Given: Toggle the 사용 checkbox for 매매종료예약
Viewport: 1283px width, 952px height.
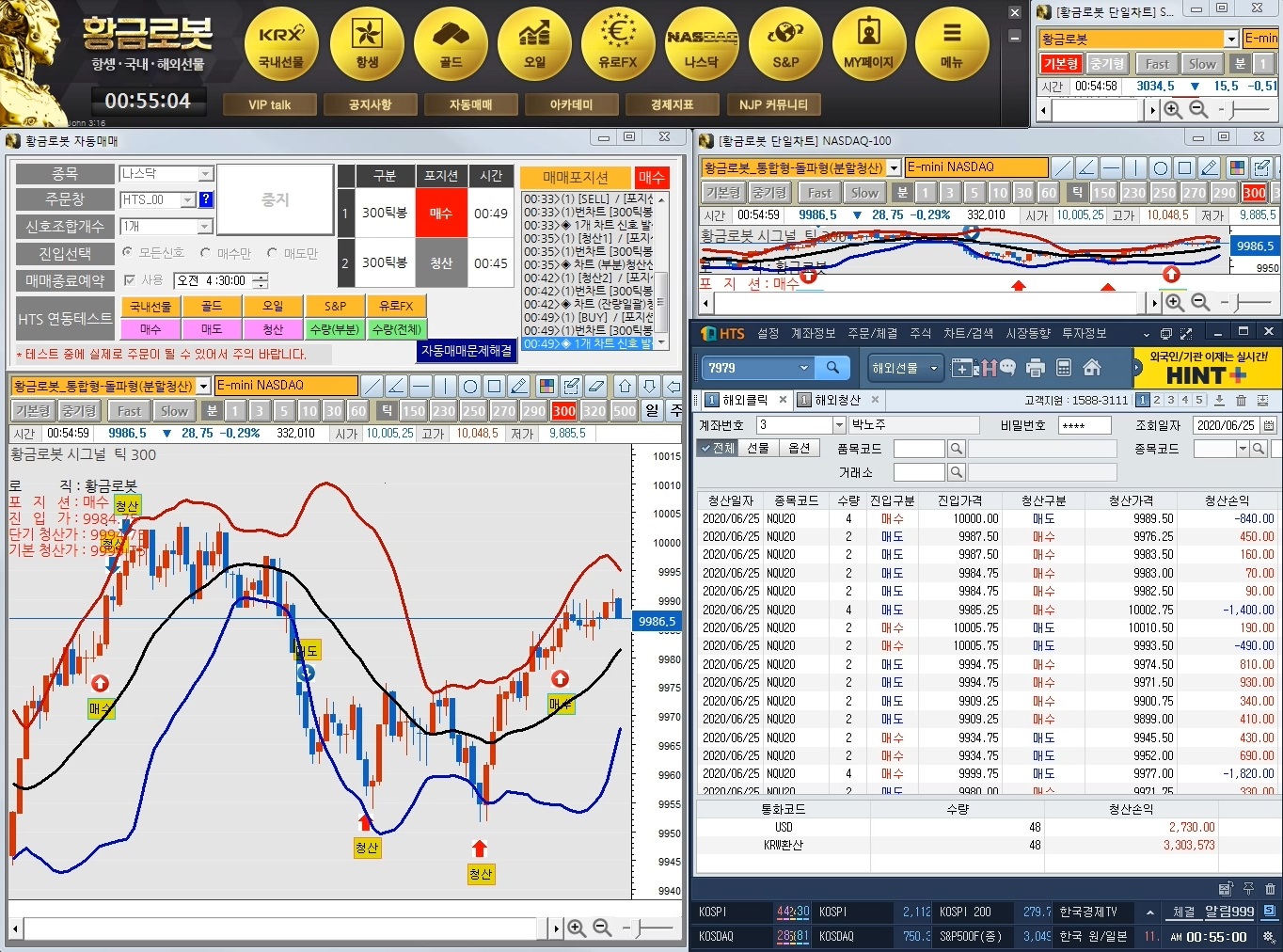Looking at the screenshot, I should tap(130, 280).
